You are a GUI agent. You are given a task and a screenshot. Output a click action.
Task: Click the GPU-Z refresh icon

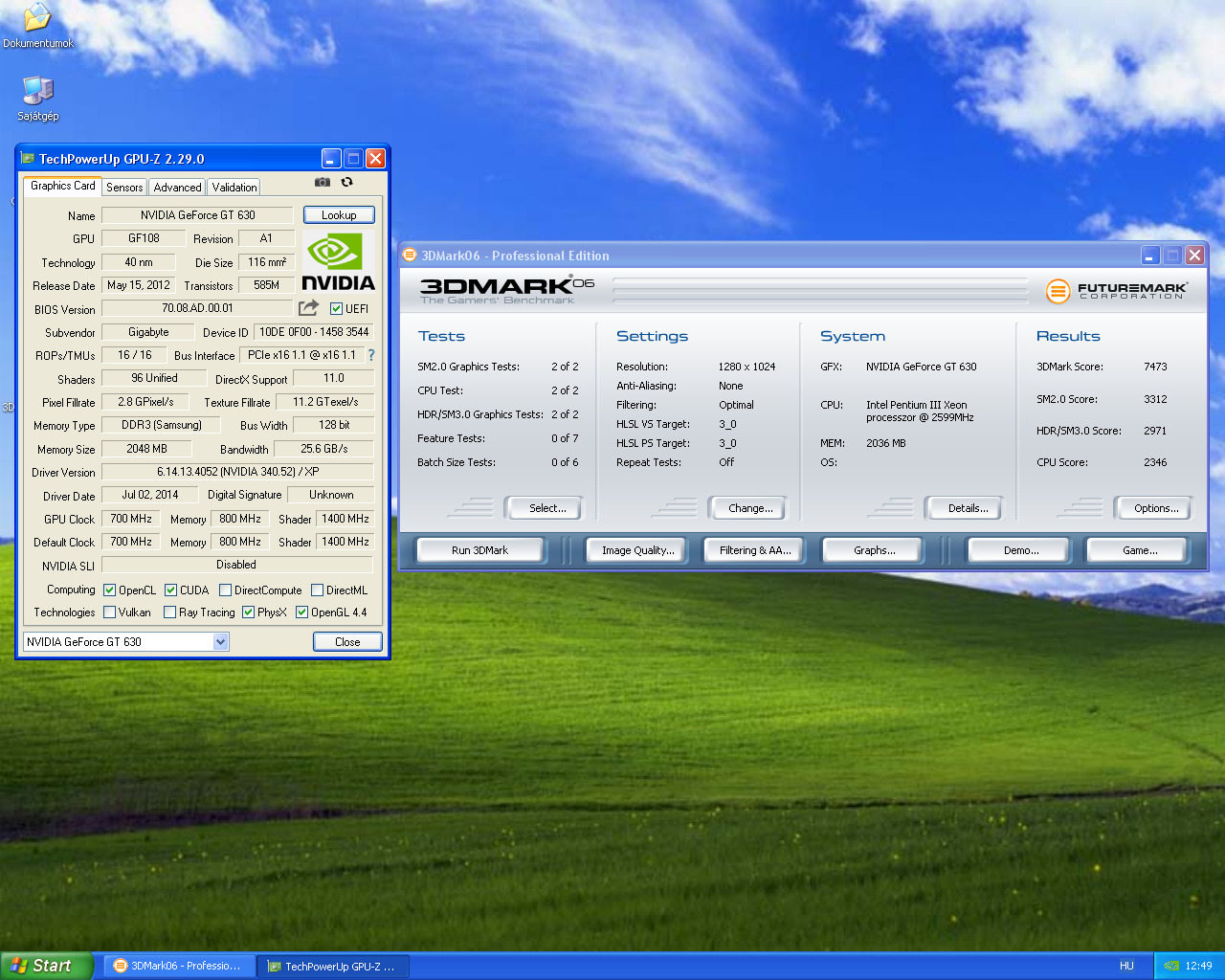(x=346, y=182)
